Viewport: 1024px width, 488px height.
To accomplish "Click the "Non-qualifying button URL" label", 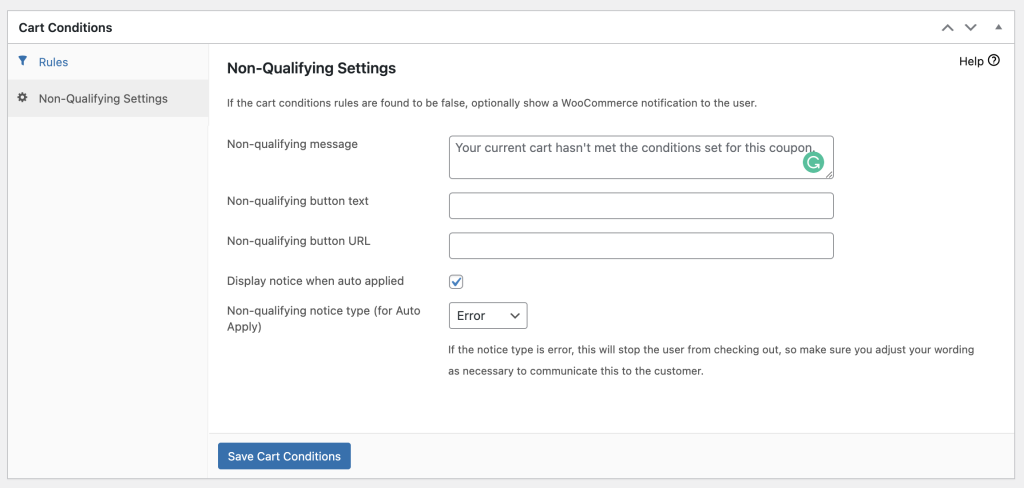I will [x=298, y=241].
